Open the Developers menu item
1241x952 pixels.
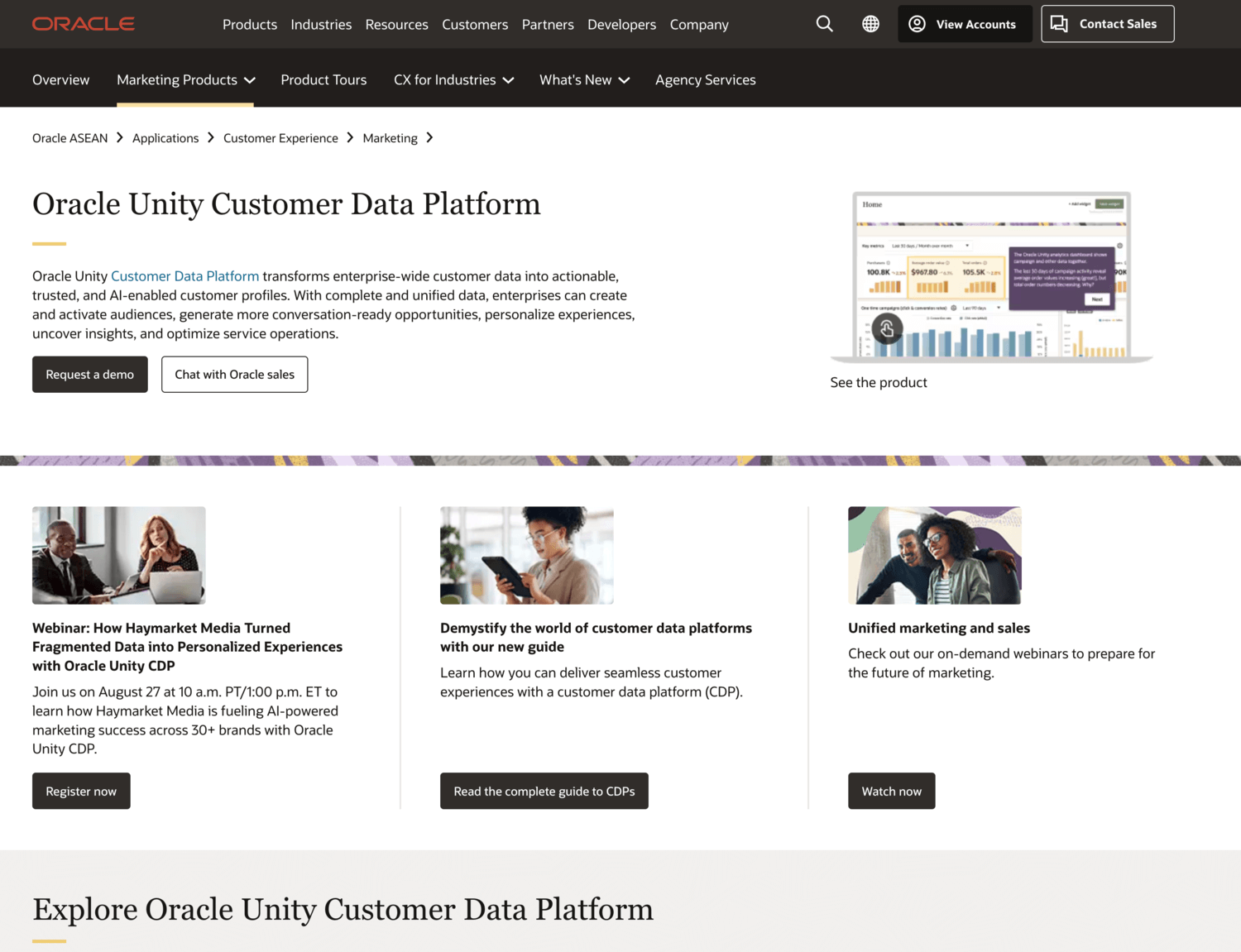pyautogui.click(x=621, y=24)
